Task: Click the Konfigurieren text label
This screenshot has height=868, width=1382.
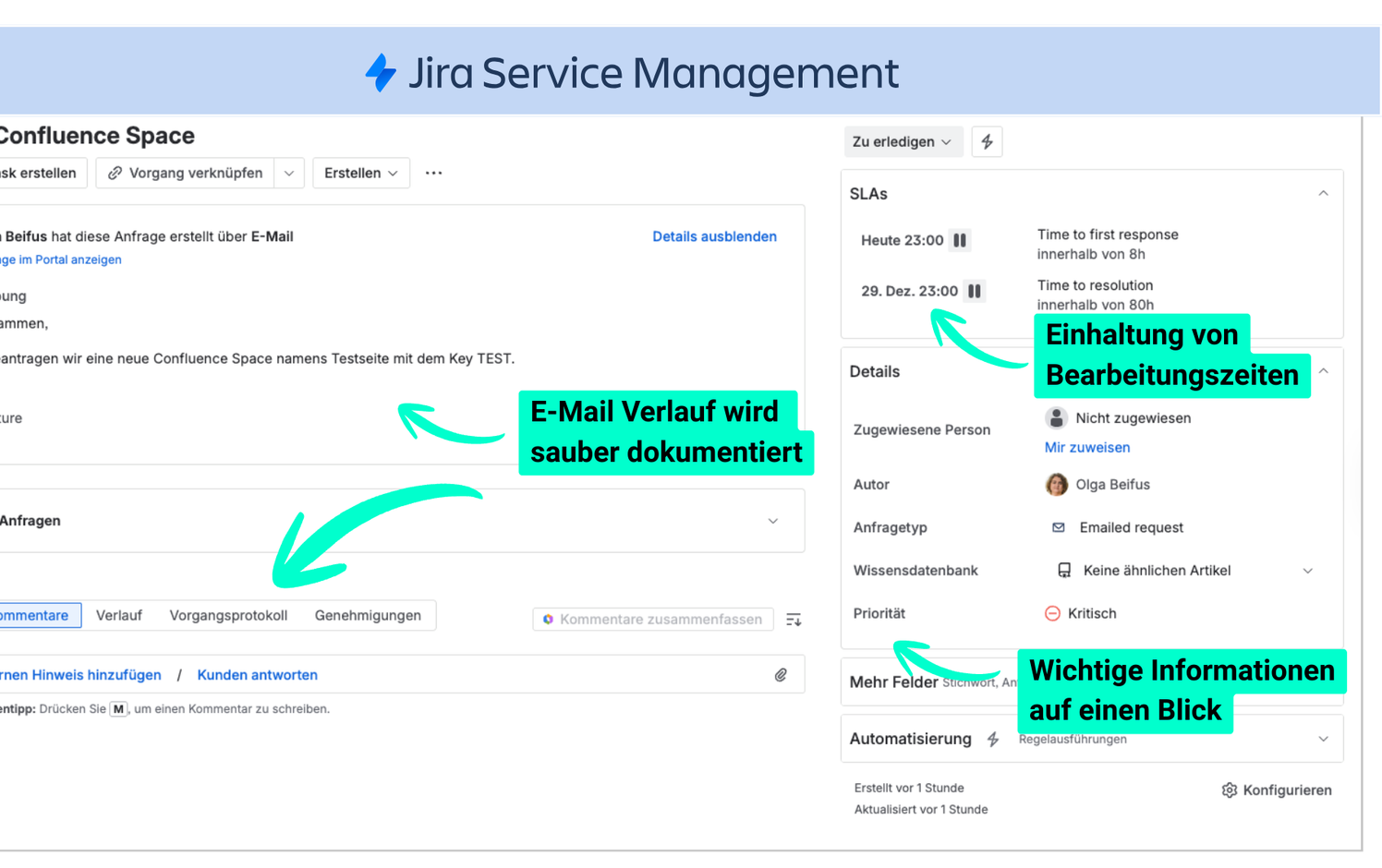Action: point(1287,790)
